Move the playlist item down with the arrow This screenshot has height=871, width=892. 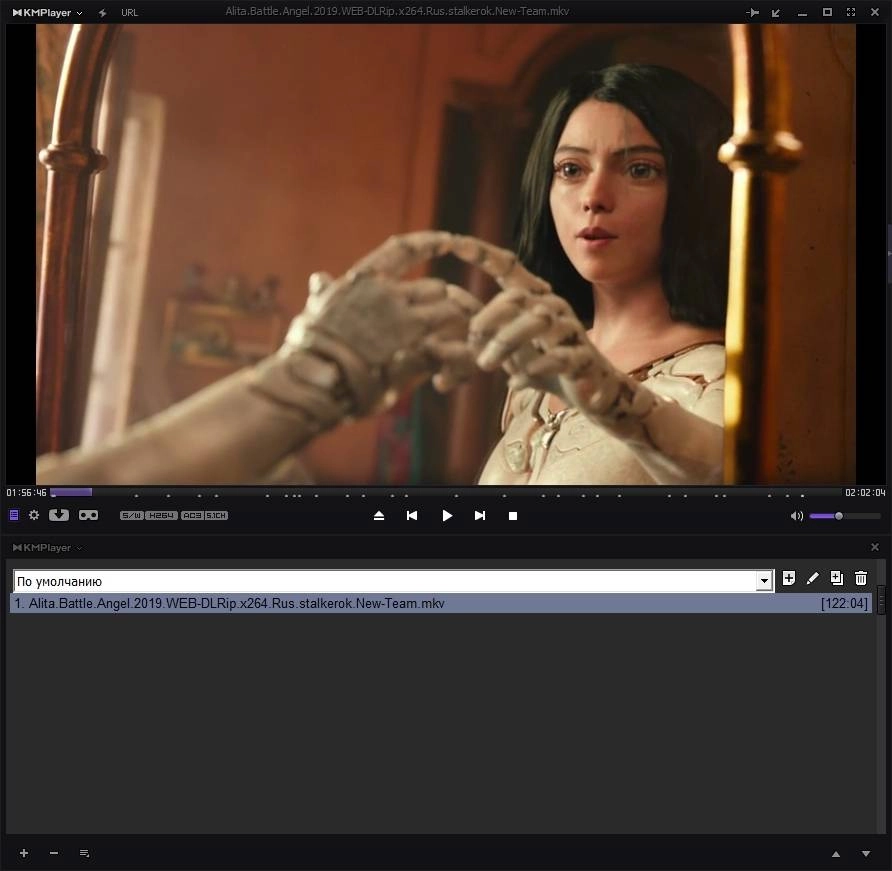click(866, 853)
